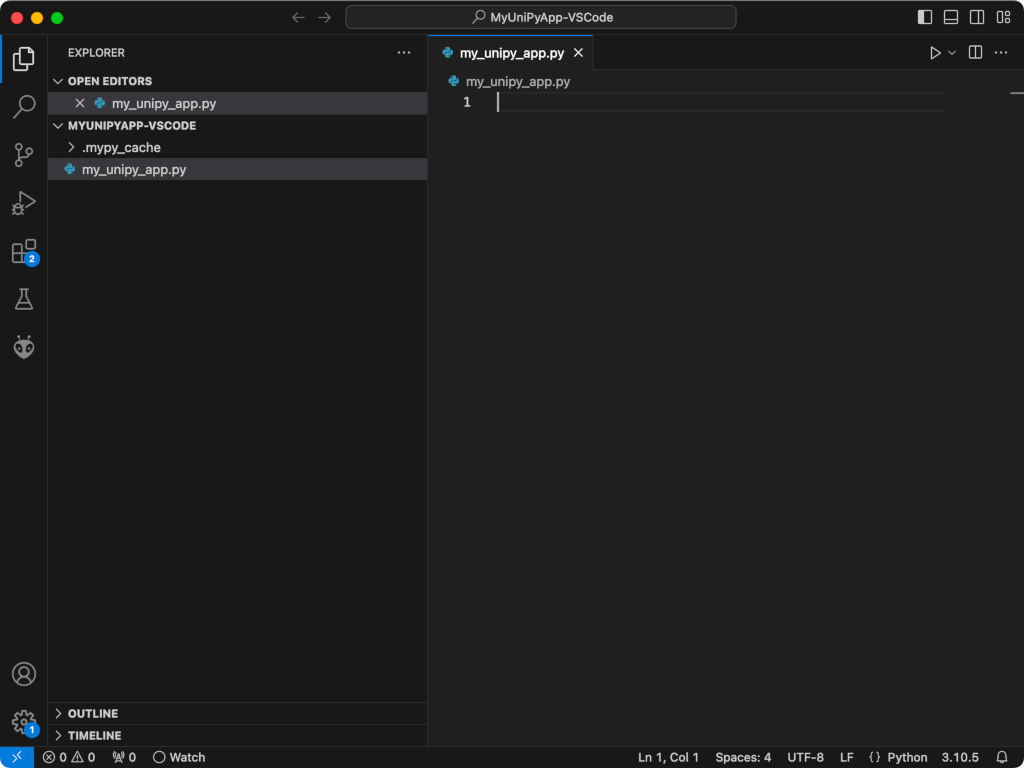The image size is (1024, 768).
Task: Open the Manage settings gear
Action: pyautogui.click(x=24, y=721)
